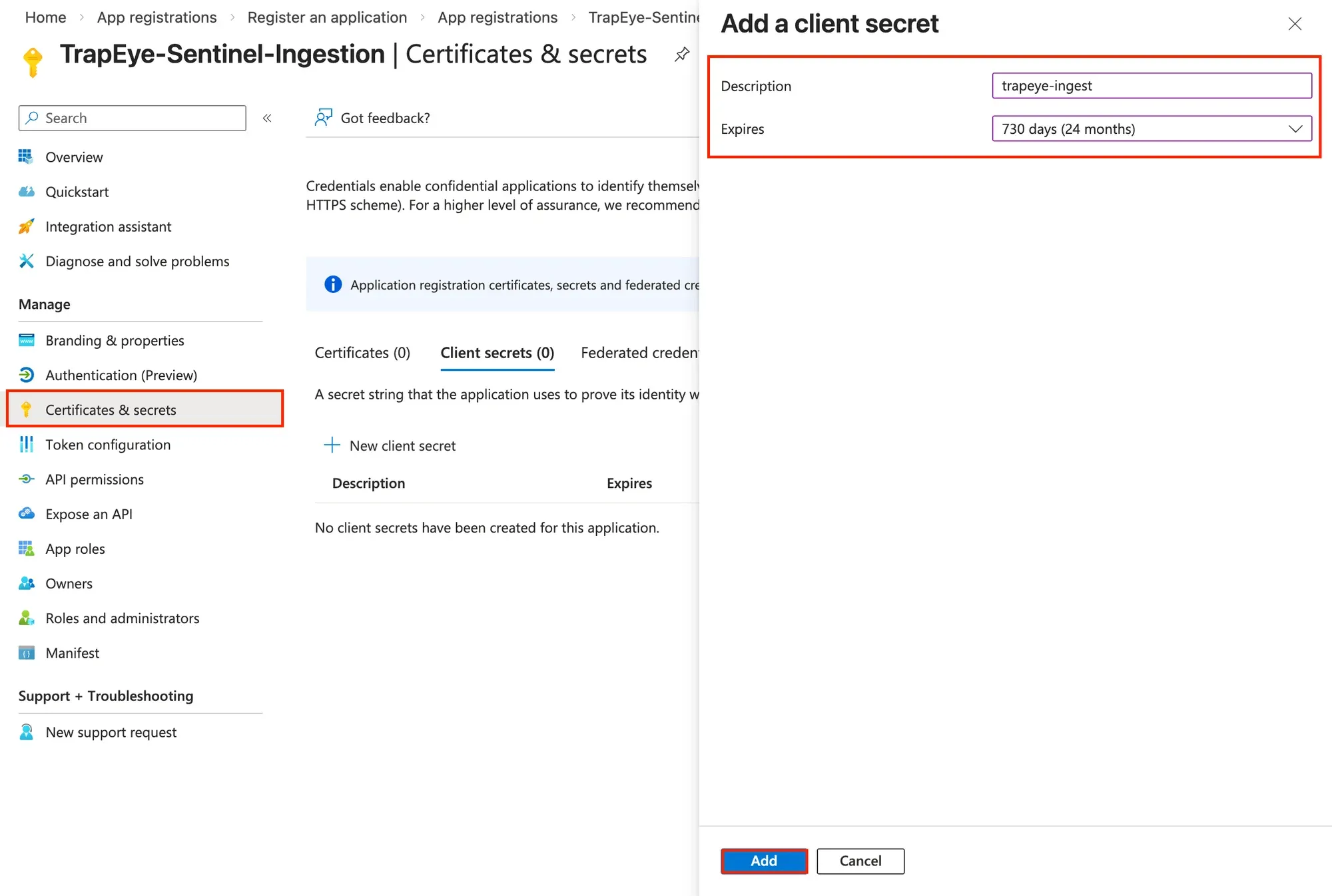This screenshot has height=896, width=1332.
Task: Click the Description field with trapeye-ingest
Action: (1152, 86)
